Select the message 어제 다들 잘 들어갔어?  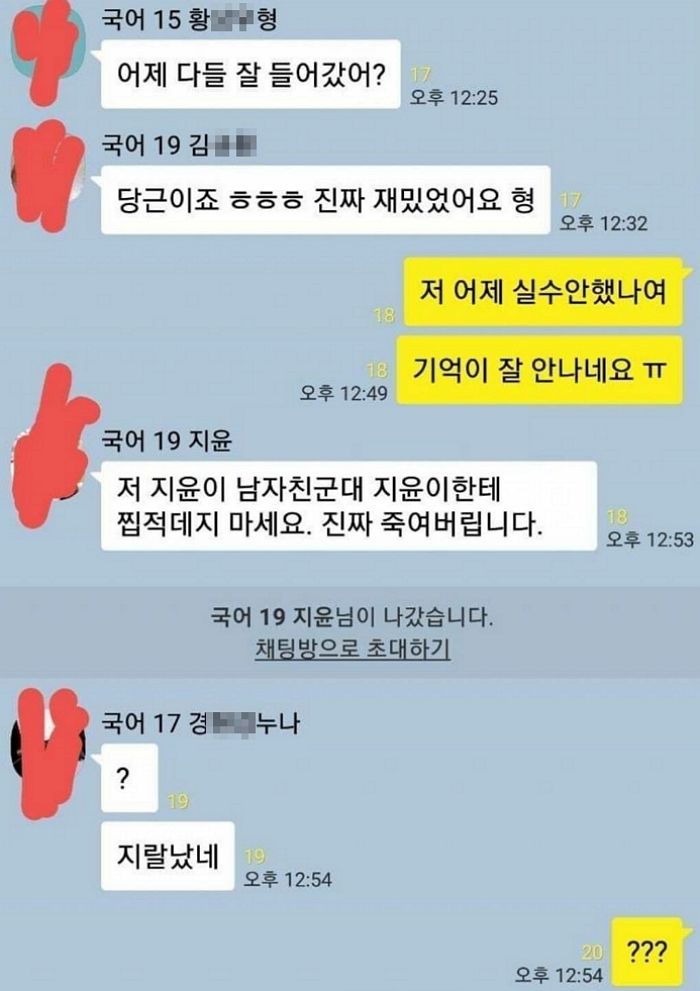click(251, 74)
